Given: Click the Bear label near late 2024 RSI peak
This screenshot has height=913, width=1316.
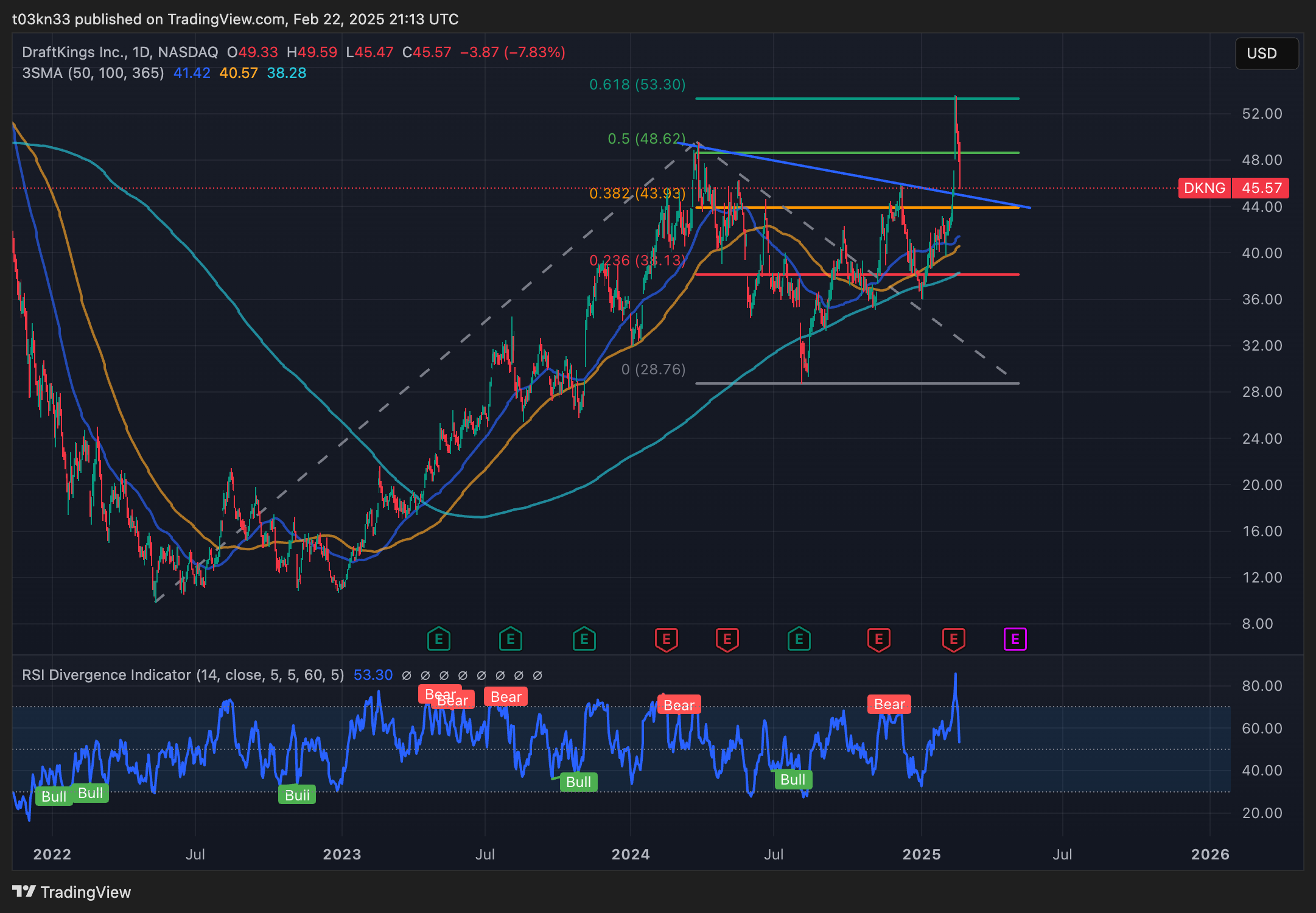Looking at the screenshot, I should pyautogui.click(x=889, y=704).
